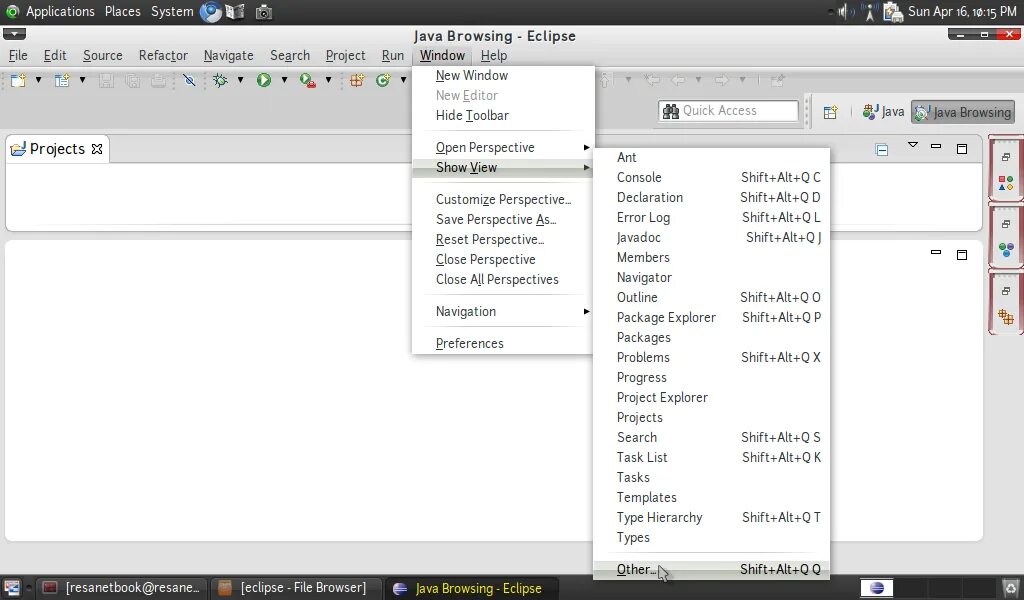Image resolution: width=1024 pixels, height=600 pixels.
Task: Show the Outline view
Action: [711, 298]
